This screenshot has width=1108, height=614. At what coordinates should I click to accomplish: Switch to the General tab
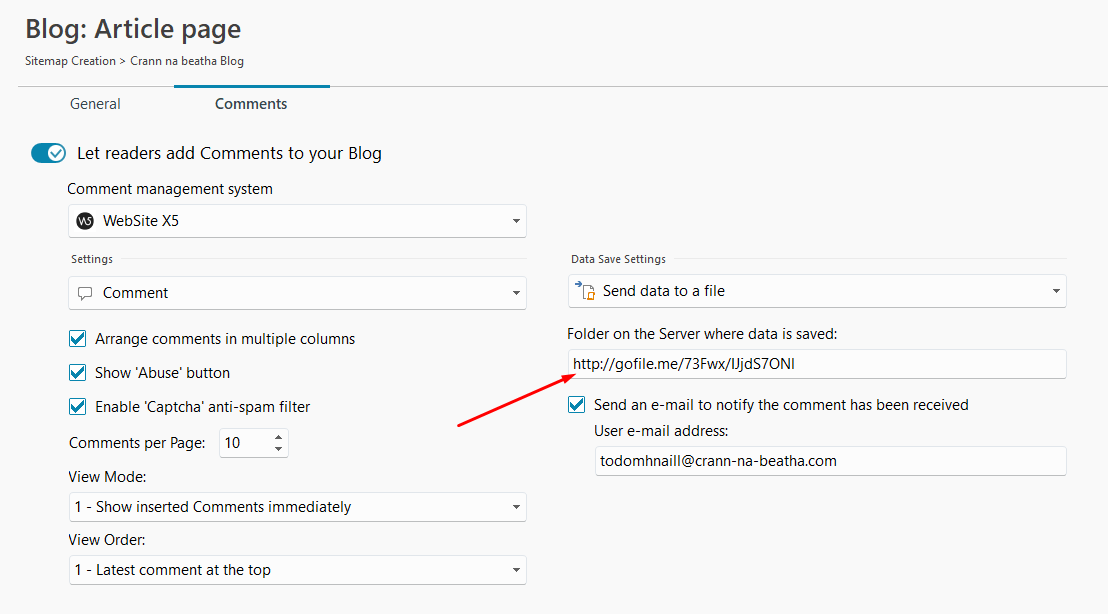(x=95, y=104)
